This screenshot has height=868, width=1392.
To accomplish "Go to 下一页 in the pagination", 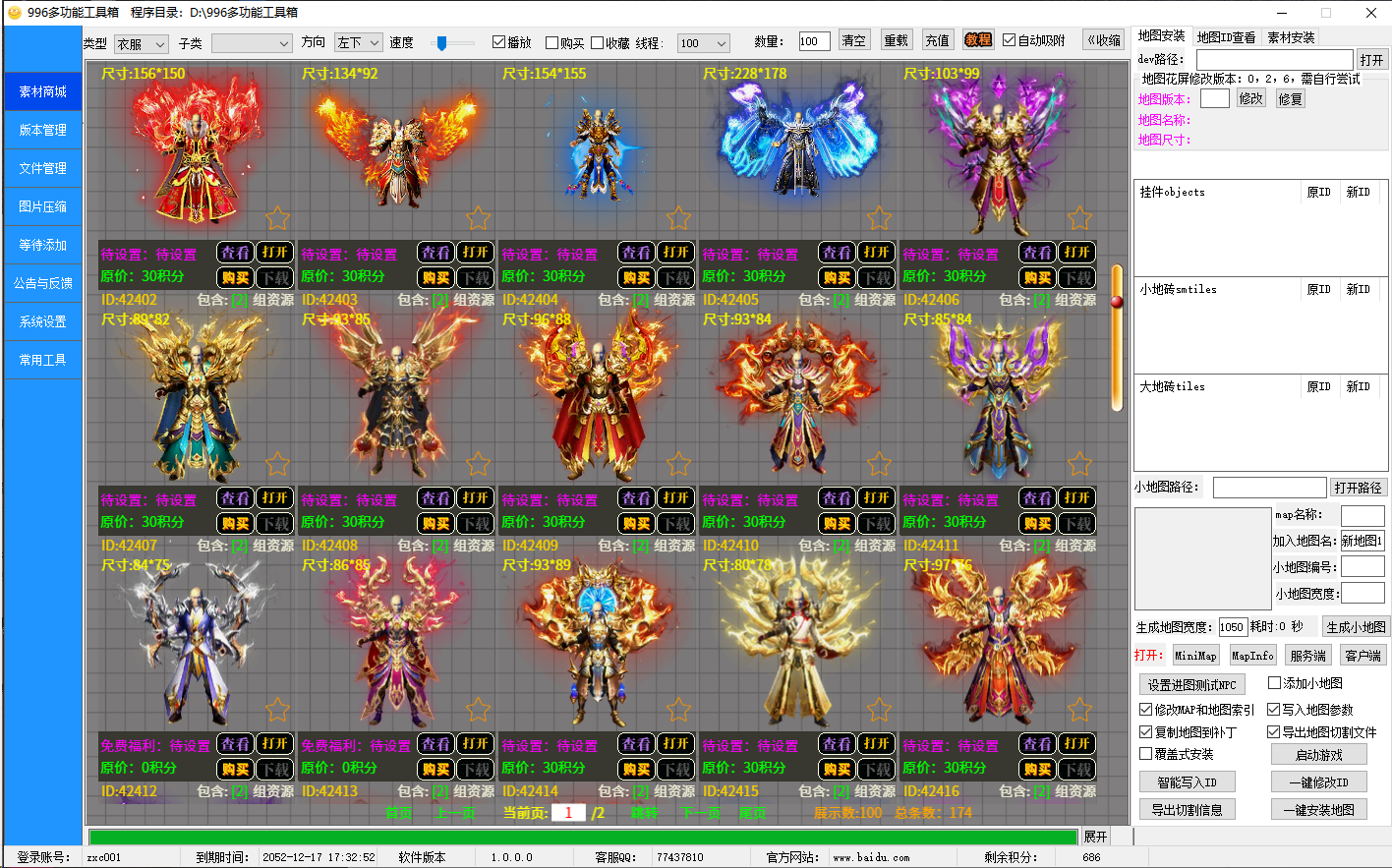I will (x=702, y=813).
